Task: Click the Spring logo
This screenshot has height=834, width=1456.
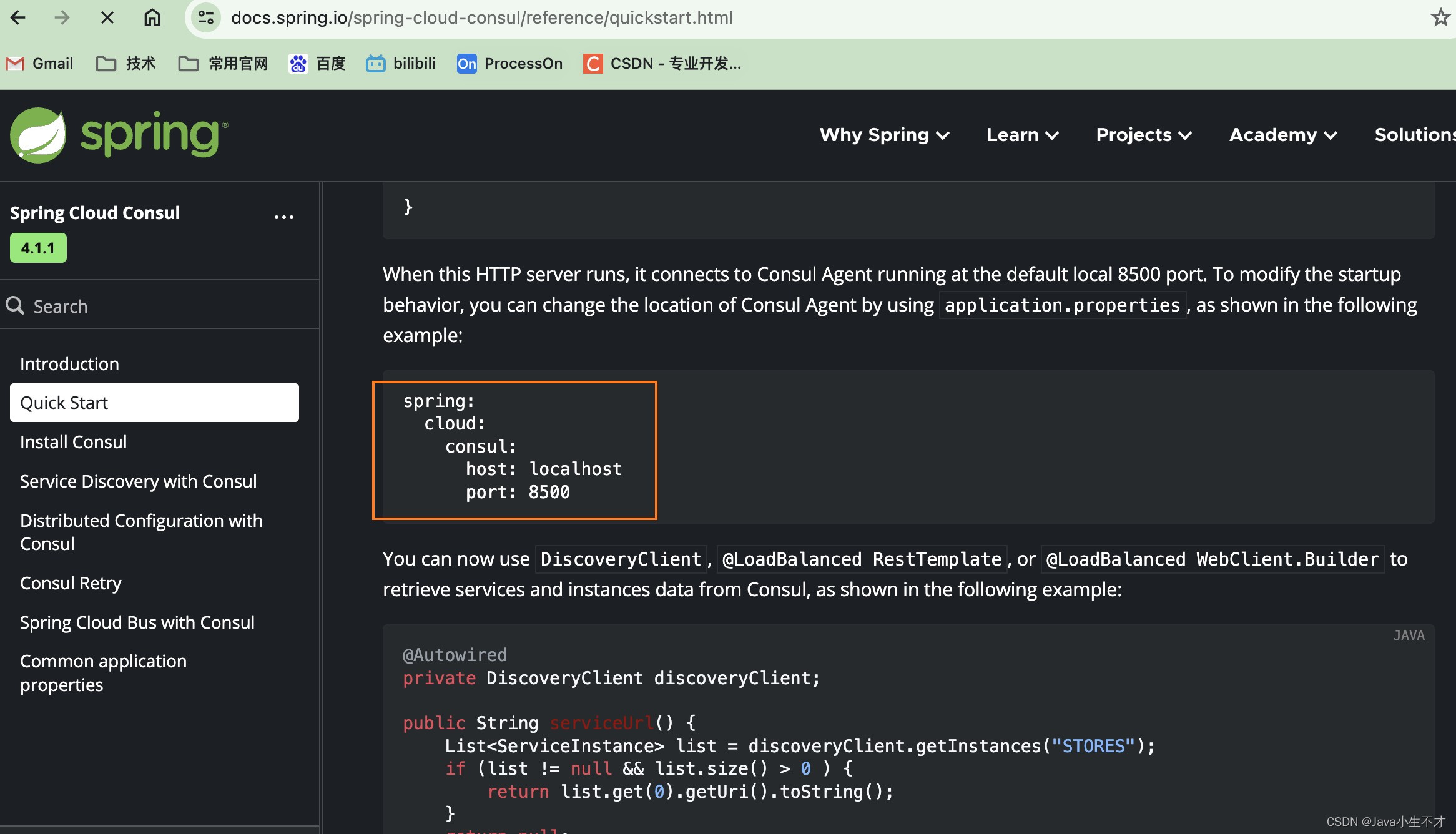Action: coord(119,135)
